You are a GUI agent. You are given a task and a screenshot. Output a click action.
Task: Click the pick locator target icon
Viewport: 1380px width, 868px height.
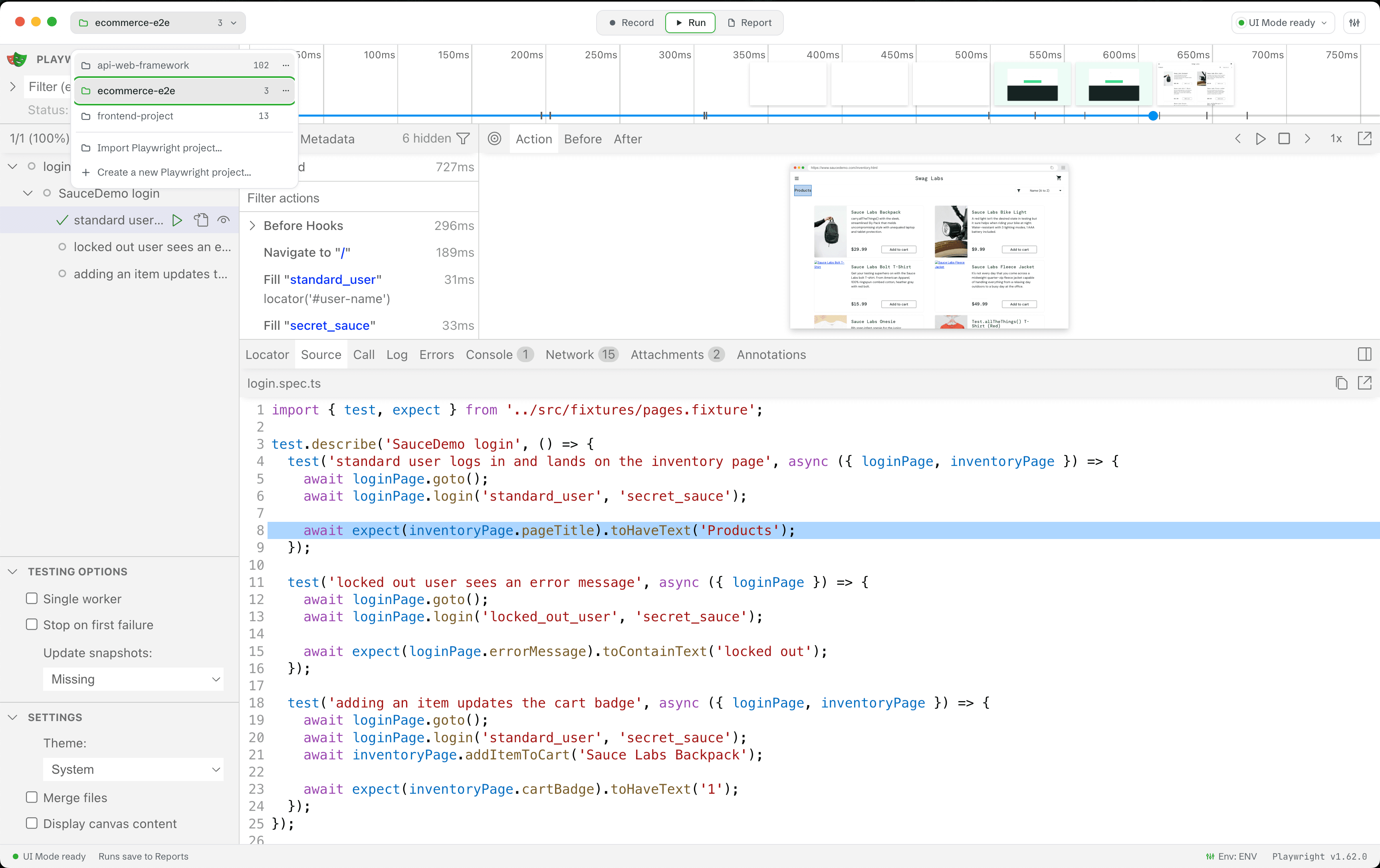(x=495, y=139)
